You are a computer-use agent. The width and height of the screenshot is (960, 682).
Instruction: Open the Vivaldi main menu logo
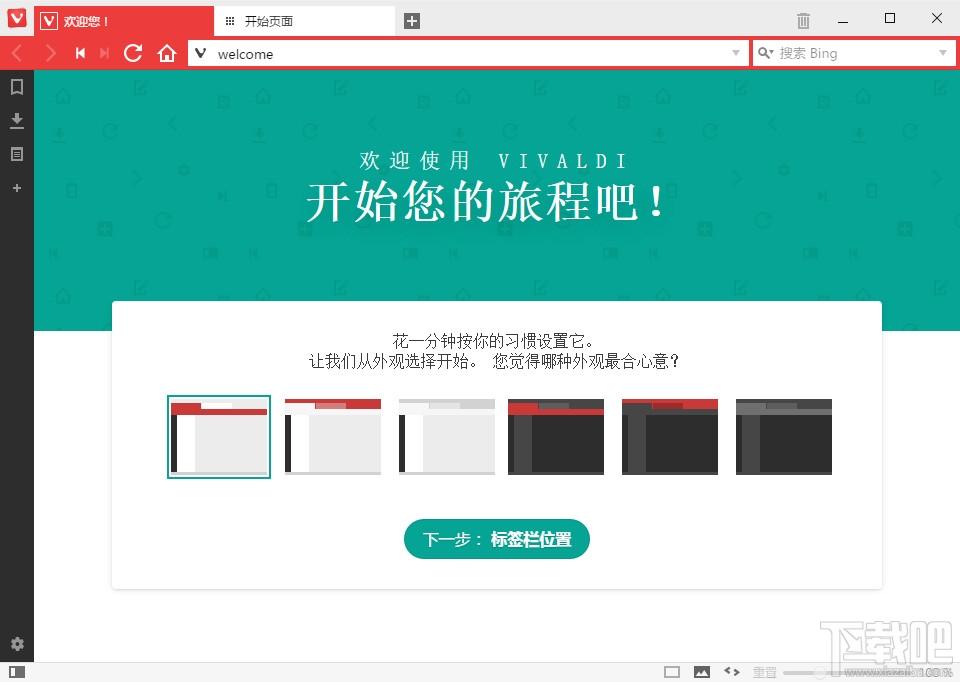click(17, 18)
